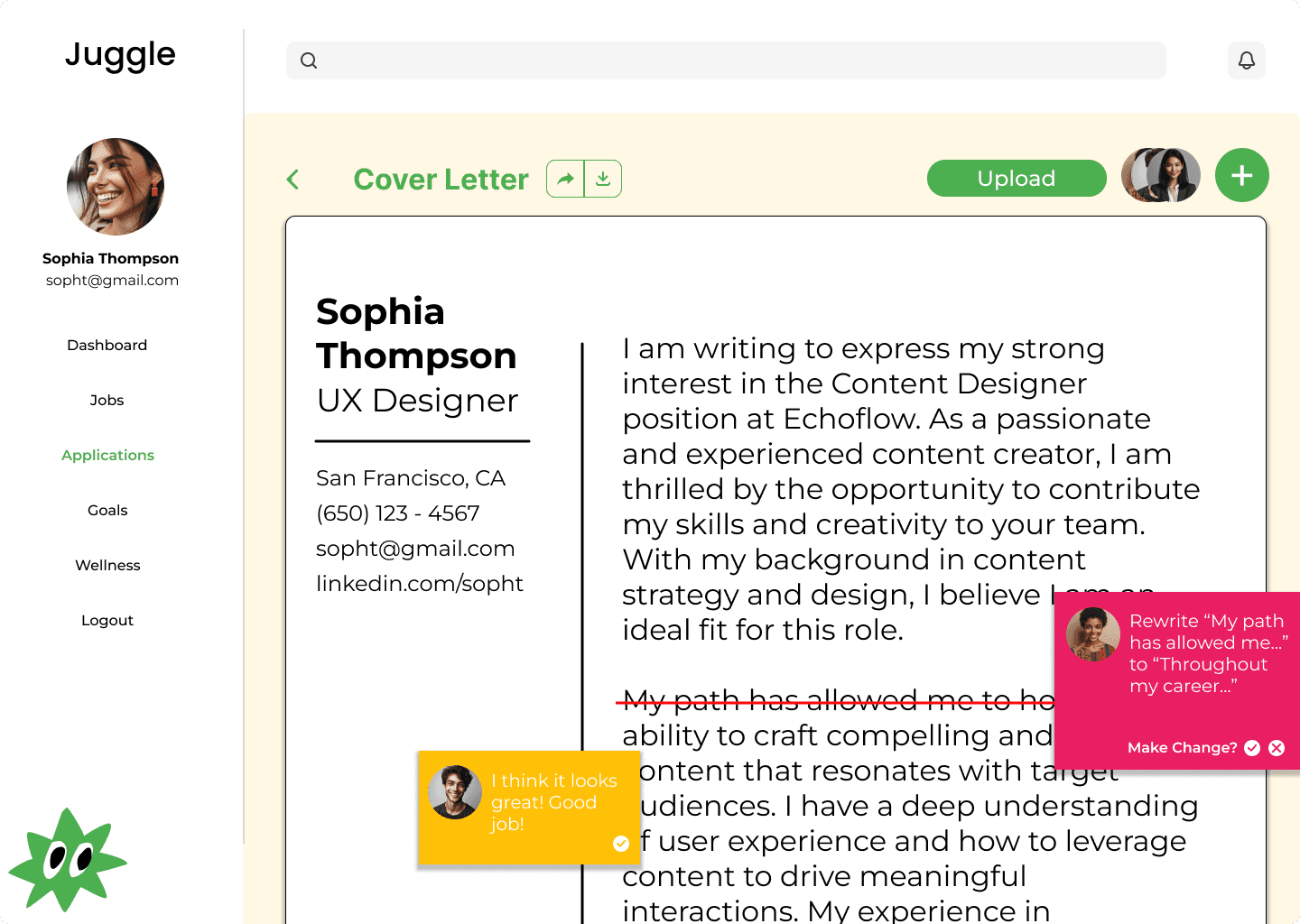The image size is (1300, 924).
Task: Add collaborator with green plus button
Action: [1242, 175]
